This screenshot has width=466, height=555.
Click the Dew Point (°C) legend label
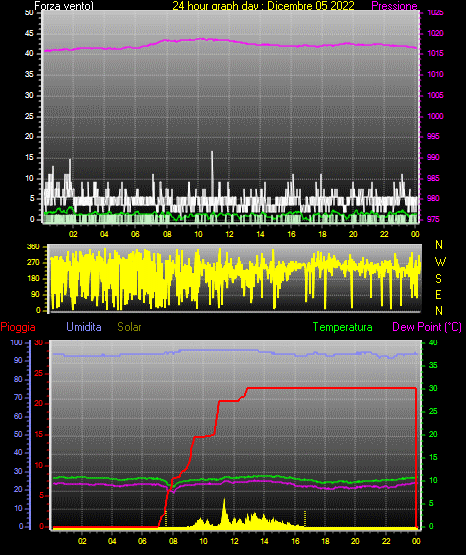427,327
